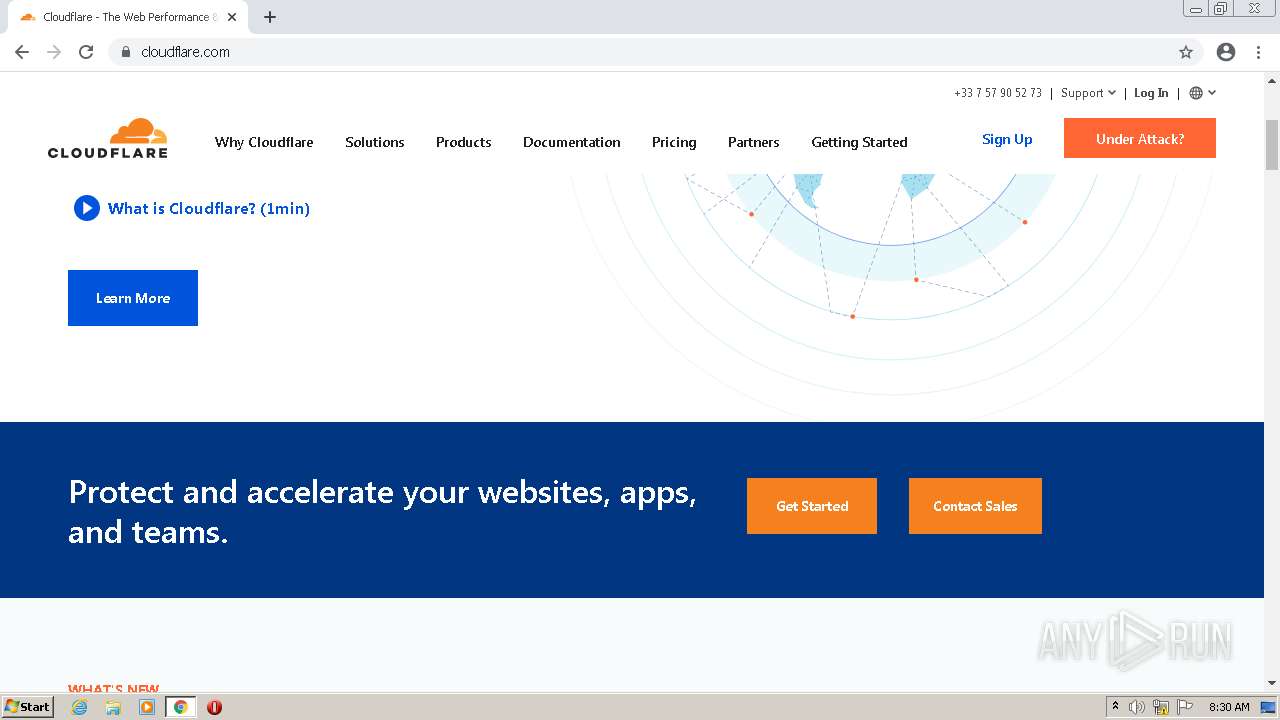The width and height of the screenshot is (1280, 720).
Task: Click the phone number link
Action: point(998,93)
